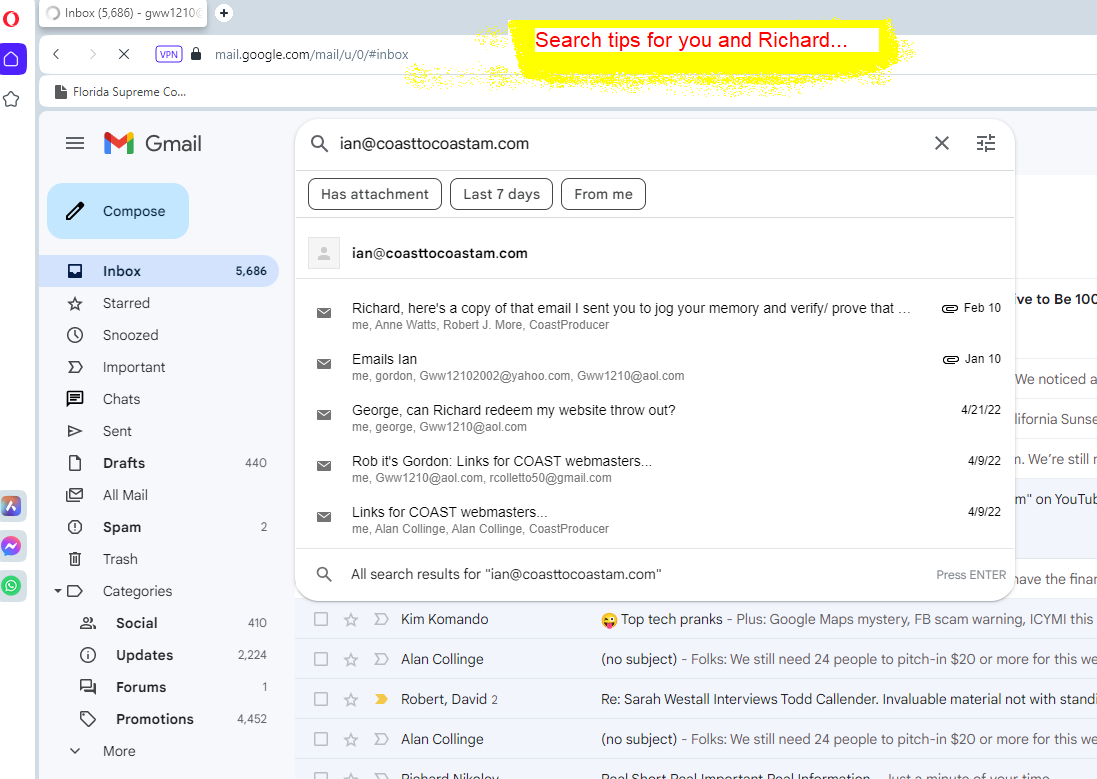
Task: Stop loading the page
Action: 124,54
